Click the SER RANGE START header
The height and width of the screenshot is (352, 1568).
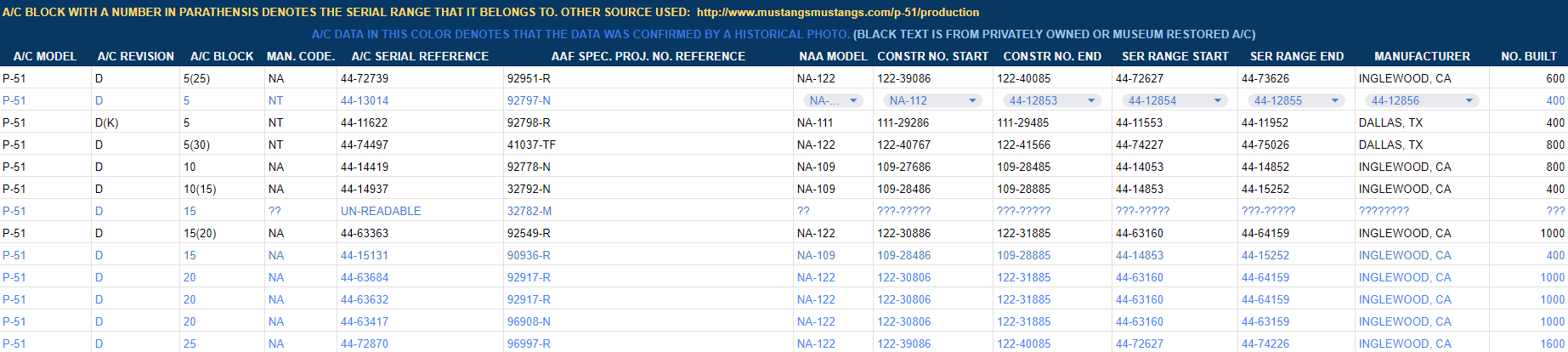[x=1175, y=56]
